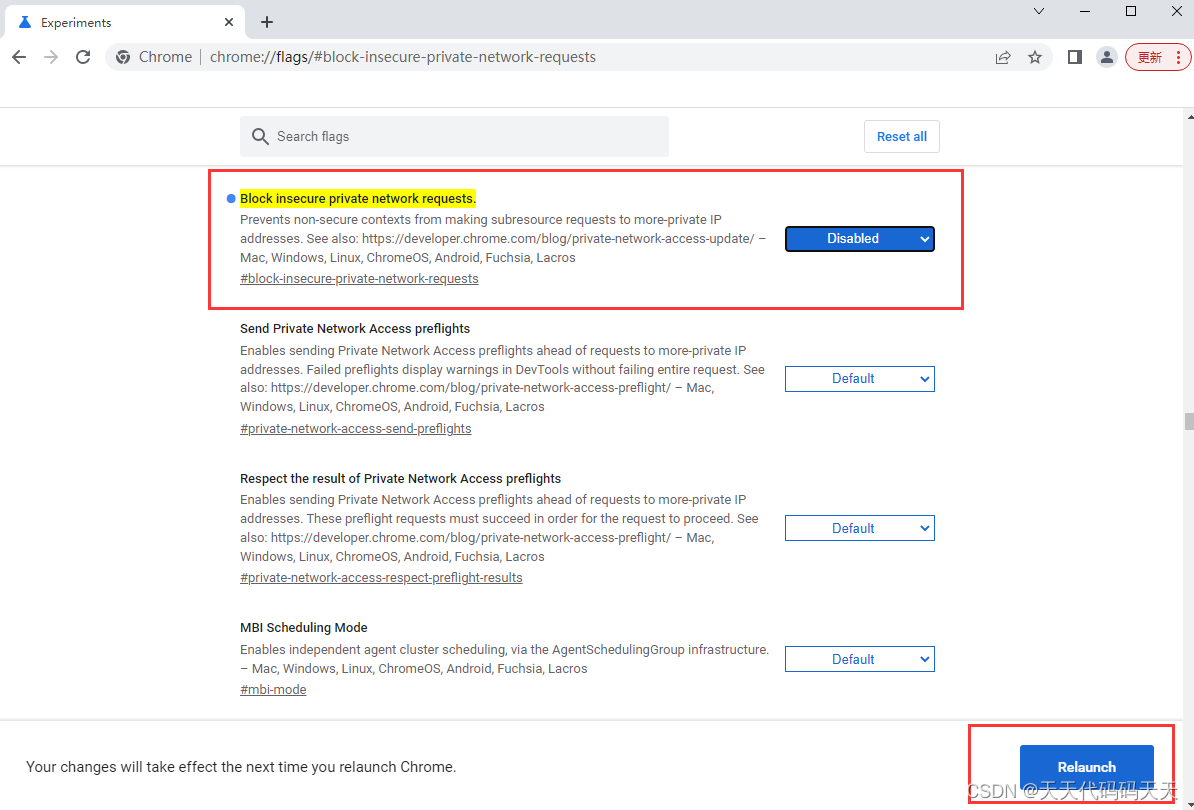Close the Experiments tab
Image resolution: width=1194 pixels, height=810 pixels.
coord(228,22)
